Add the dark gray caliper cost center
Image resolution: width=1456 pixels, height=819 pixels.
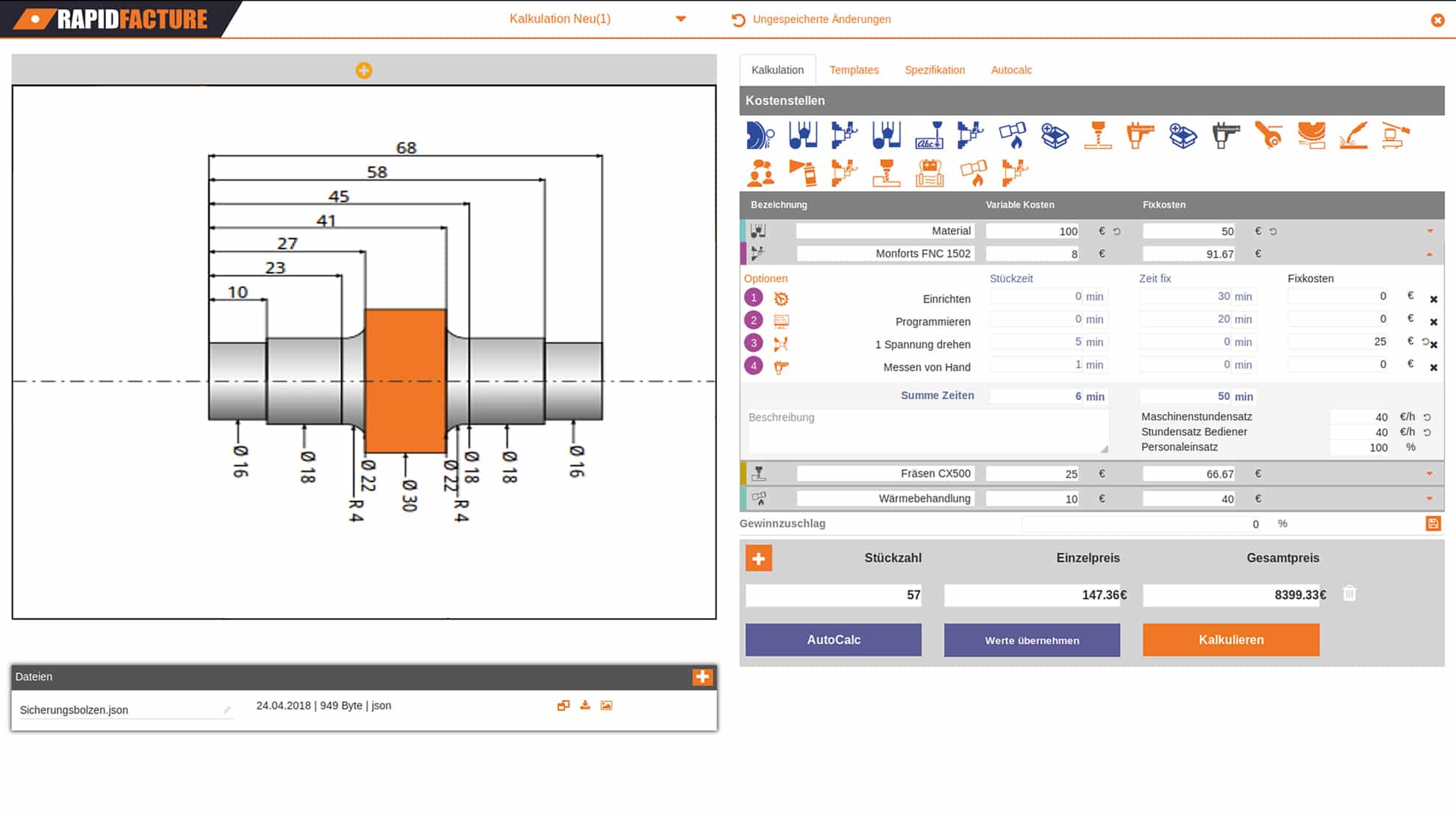click(x=1226, y=135)
